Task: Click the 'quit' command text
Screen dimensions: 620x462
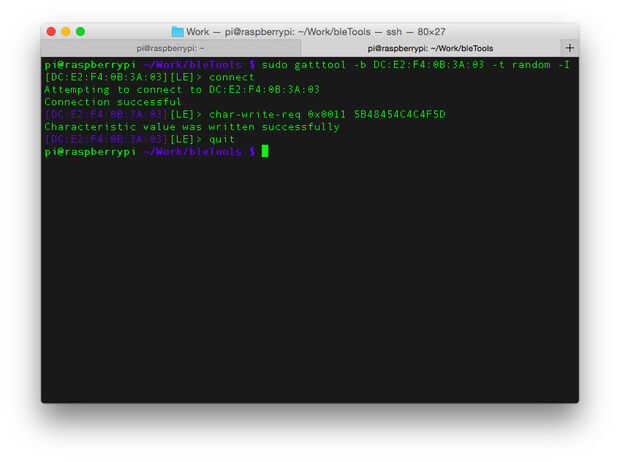Action: (x=221, y=139)
